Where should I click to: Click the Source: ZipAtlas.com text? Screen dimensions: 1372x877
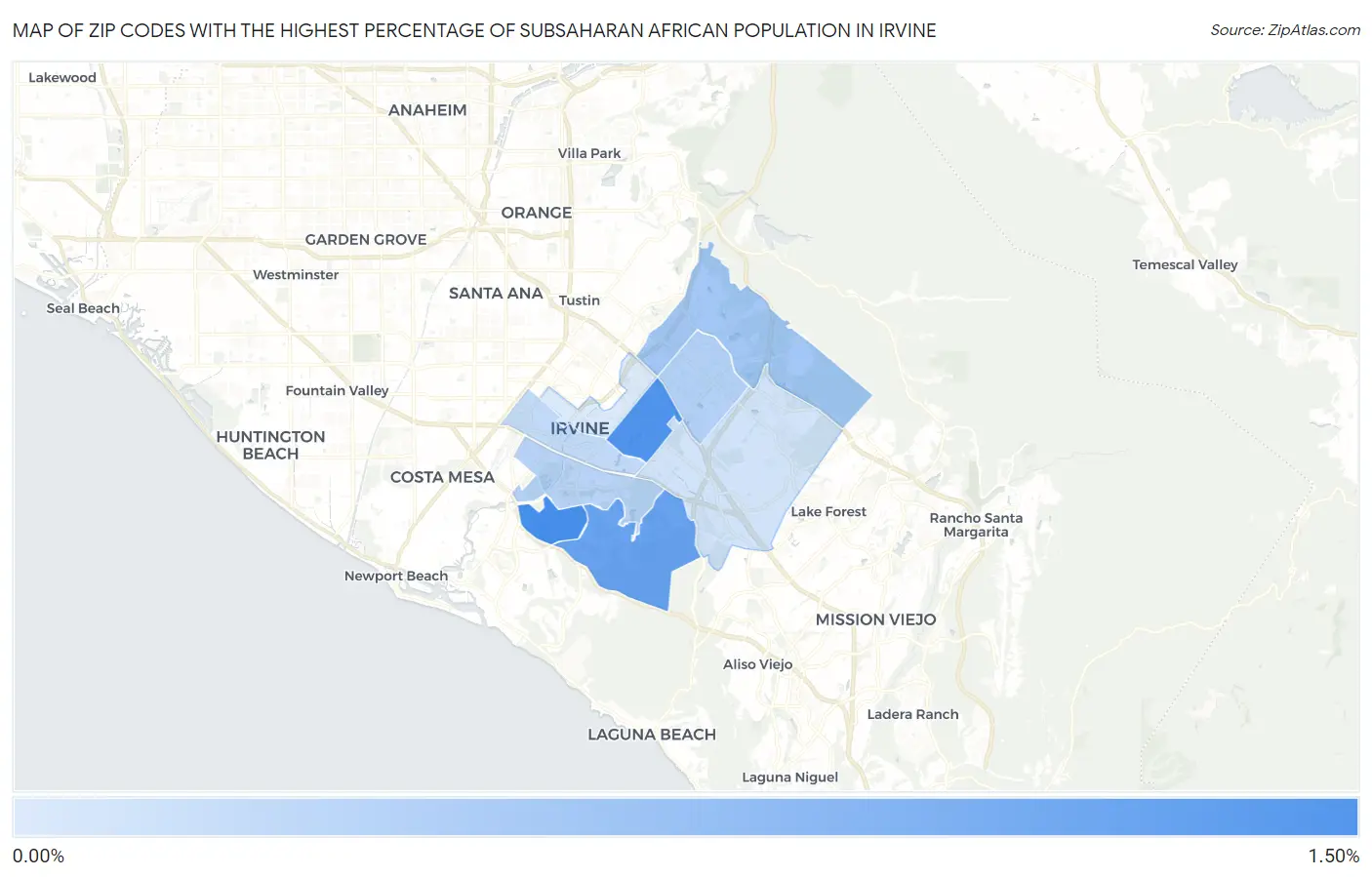click(x=1285, y=30)
